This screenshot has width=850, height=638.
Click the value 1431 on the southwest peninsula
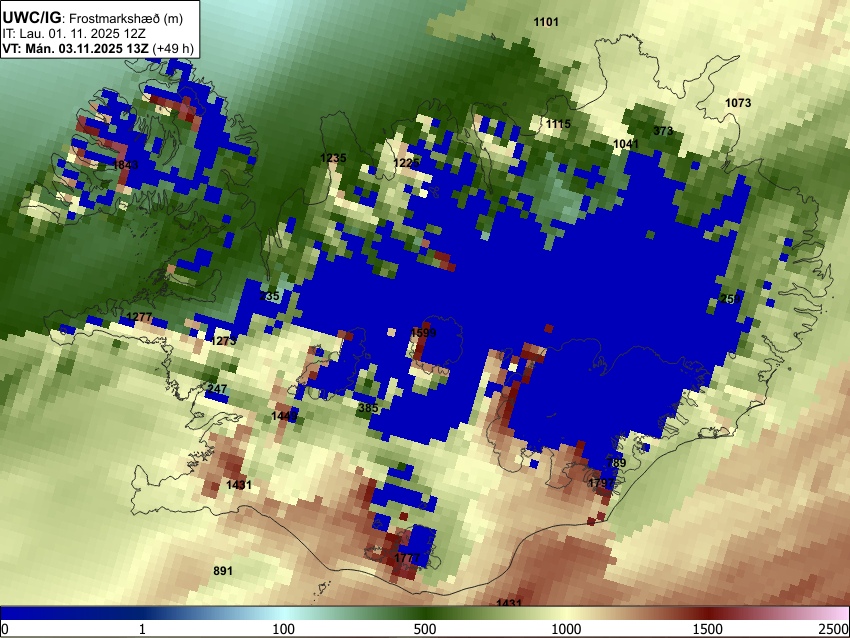239,485
